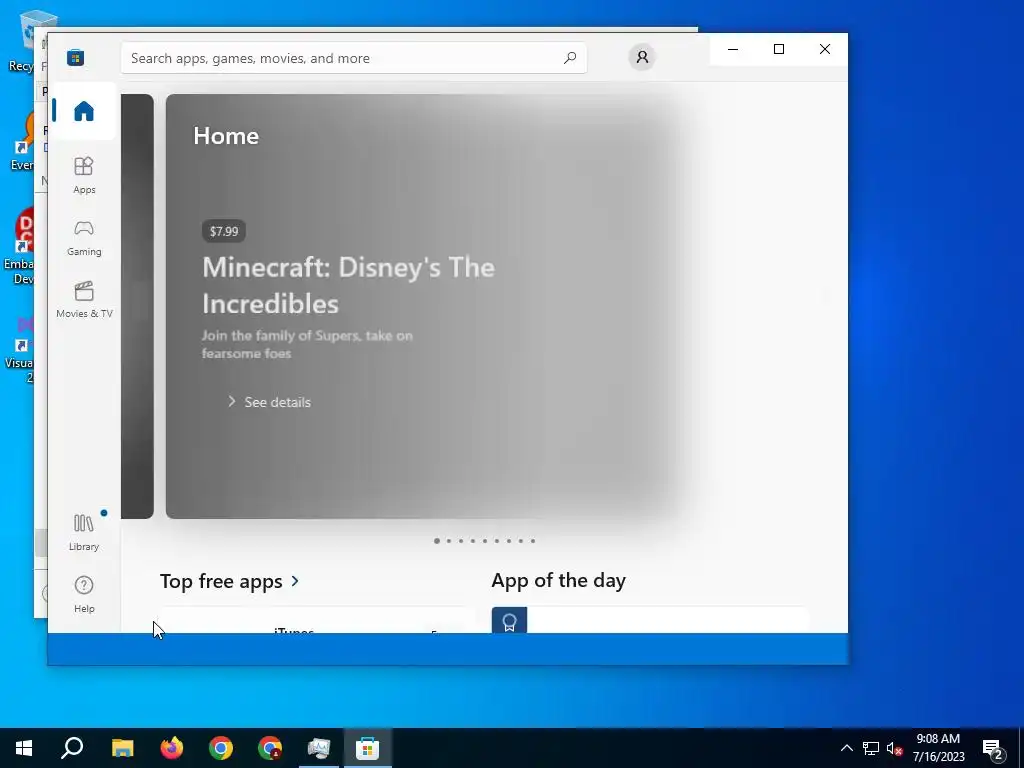
Task: Select the last carousel page dot
Action: 533,541
